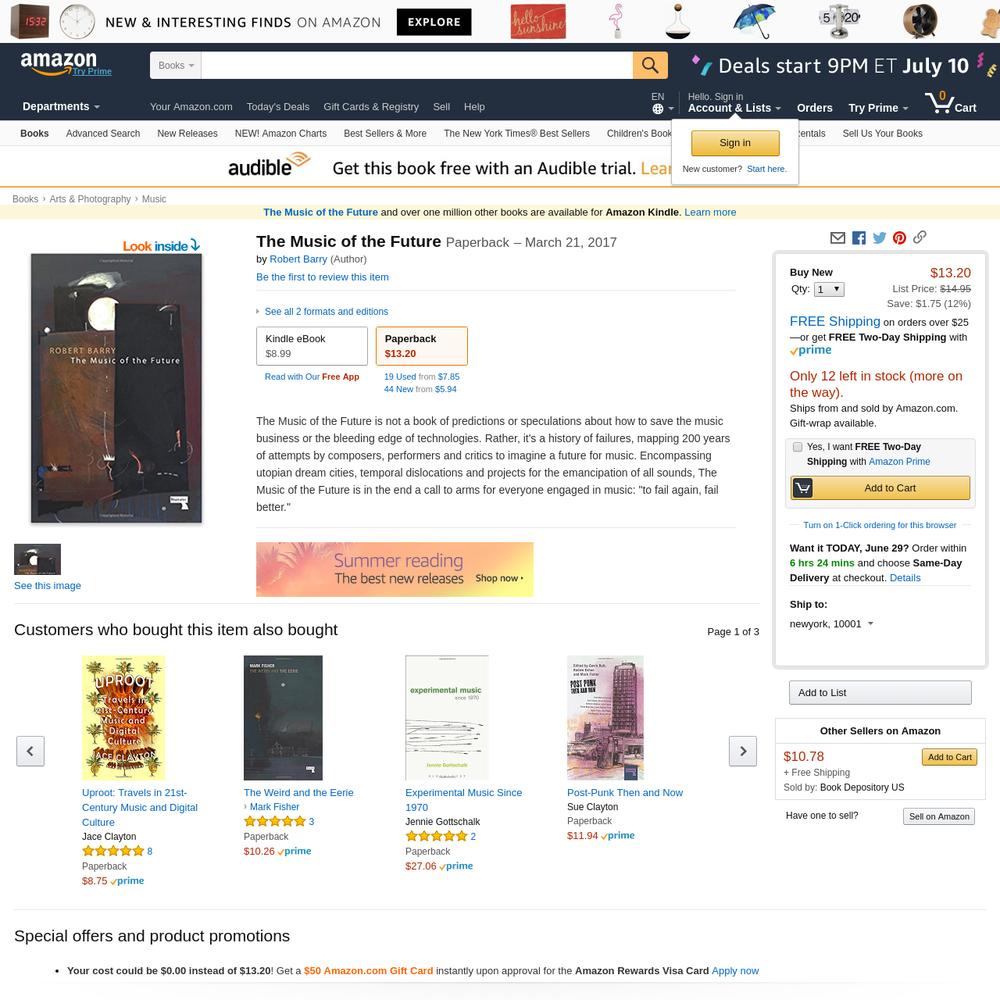Image resolution: width=1000 pixels, height=1000 pixels.
Task: Show next carousel page arrow
Action: pos(742,751)
